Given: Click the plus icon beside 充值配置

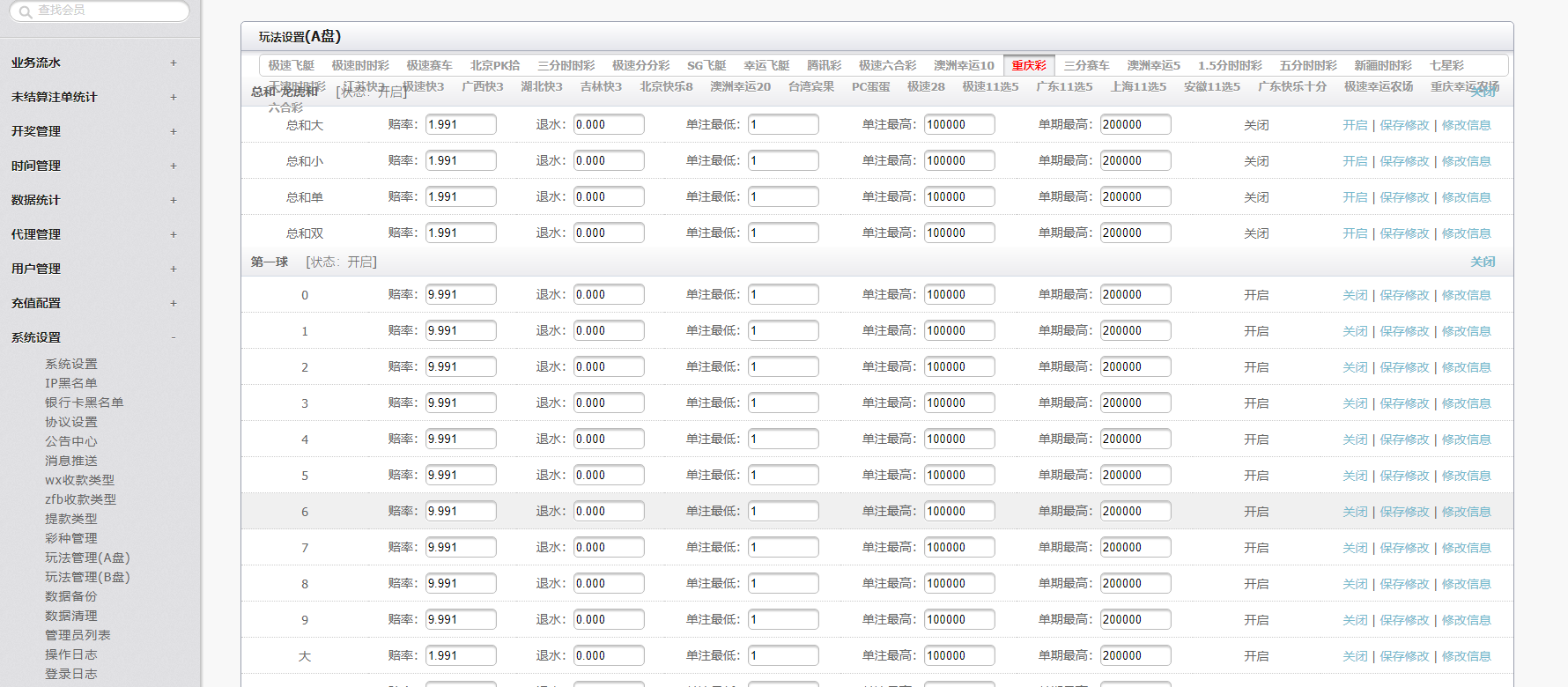Looking at the screenshot, I should click(174, 303).
